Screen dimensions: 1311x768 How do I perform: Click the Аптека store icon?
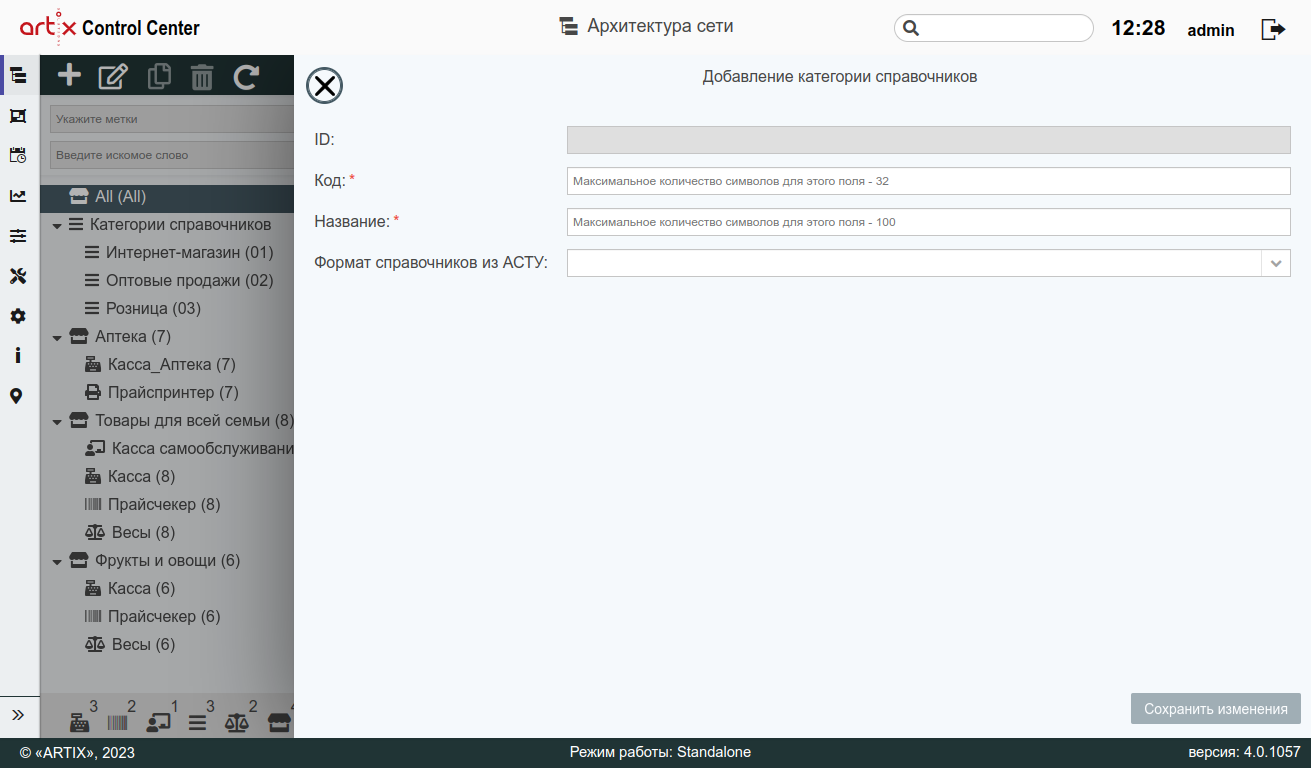[x=79, y=337]
